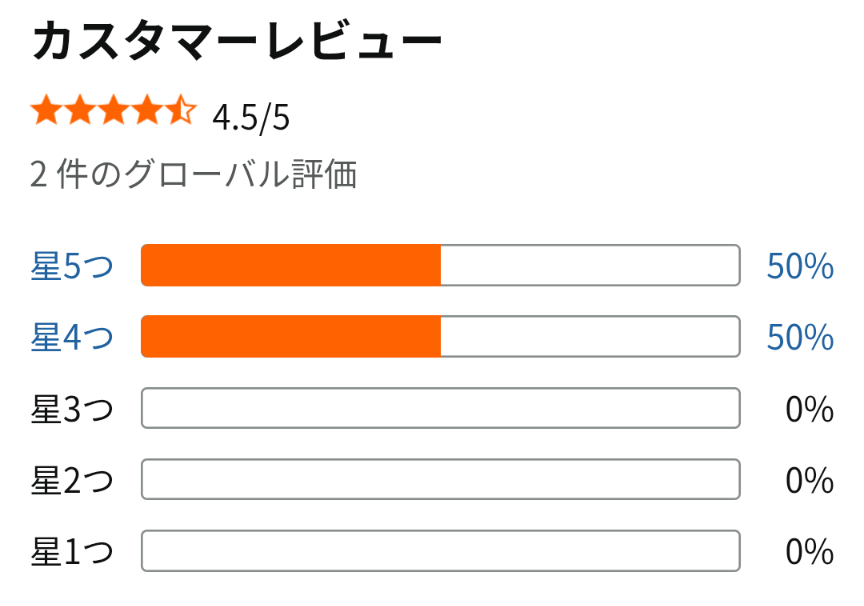The width and height of the screenshot is (864, 606).
Task: Open the 星4つ reviews link
Action: pyautogui.click(x=72, y=338)
